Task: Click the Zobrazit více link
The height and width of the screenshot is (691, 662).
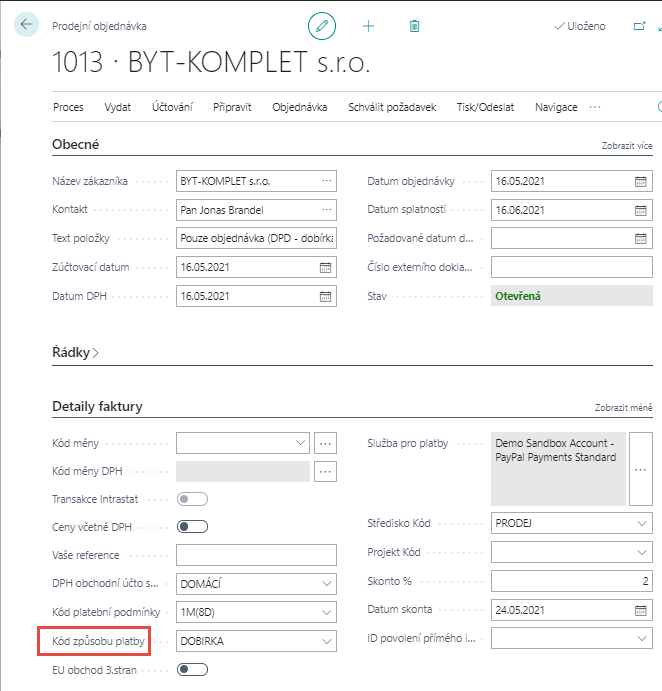Action: (626, 146)
